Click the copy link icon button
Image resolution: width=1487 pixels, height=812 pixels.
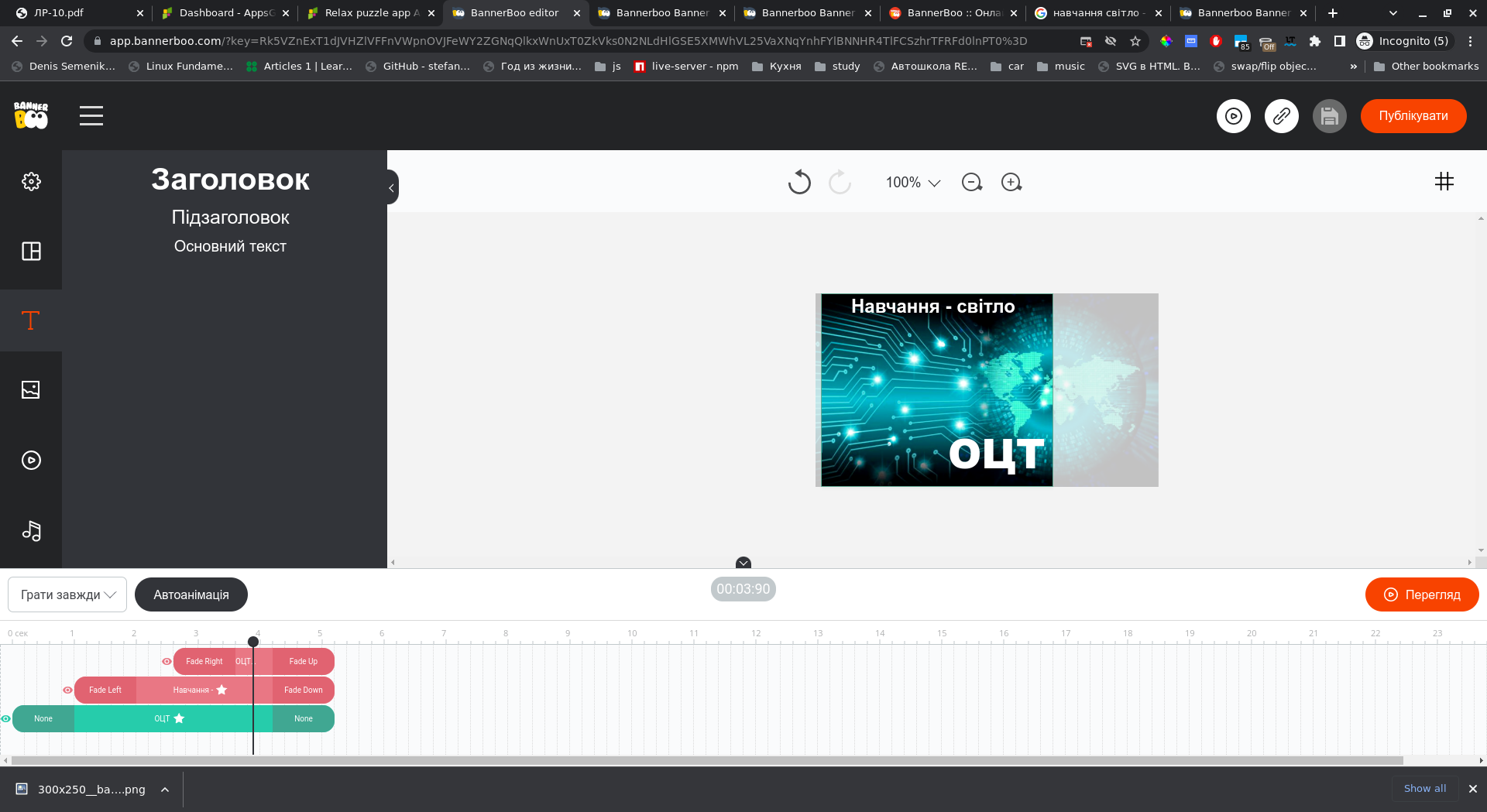1282,116
